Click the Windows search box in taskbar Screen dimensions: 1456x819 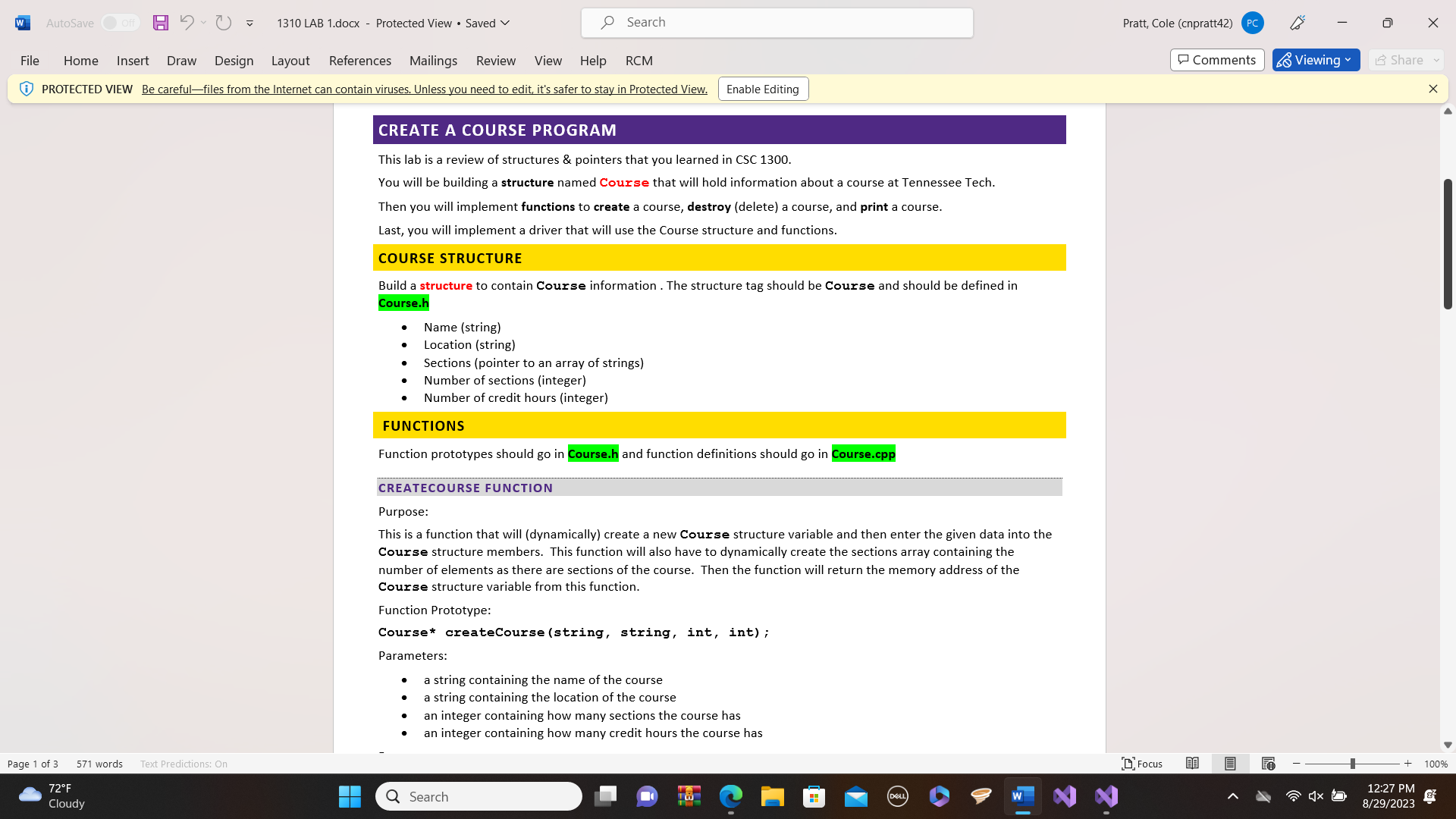[479, 796]
